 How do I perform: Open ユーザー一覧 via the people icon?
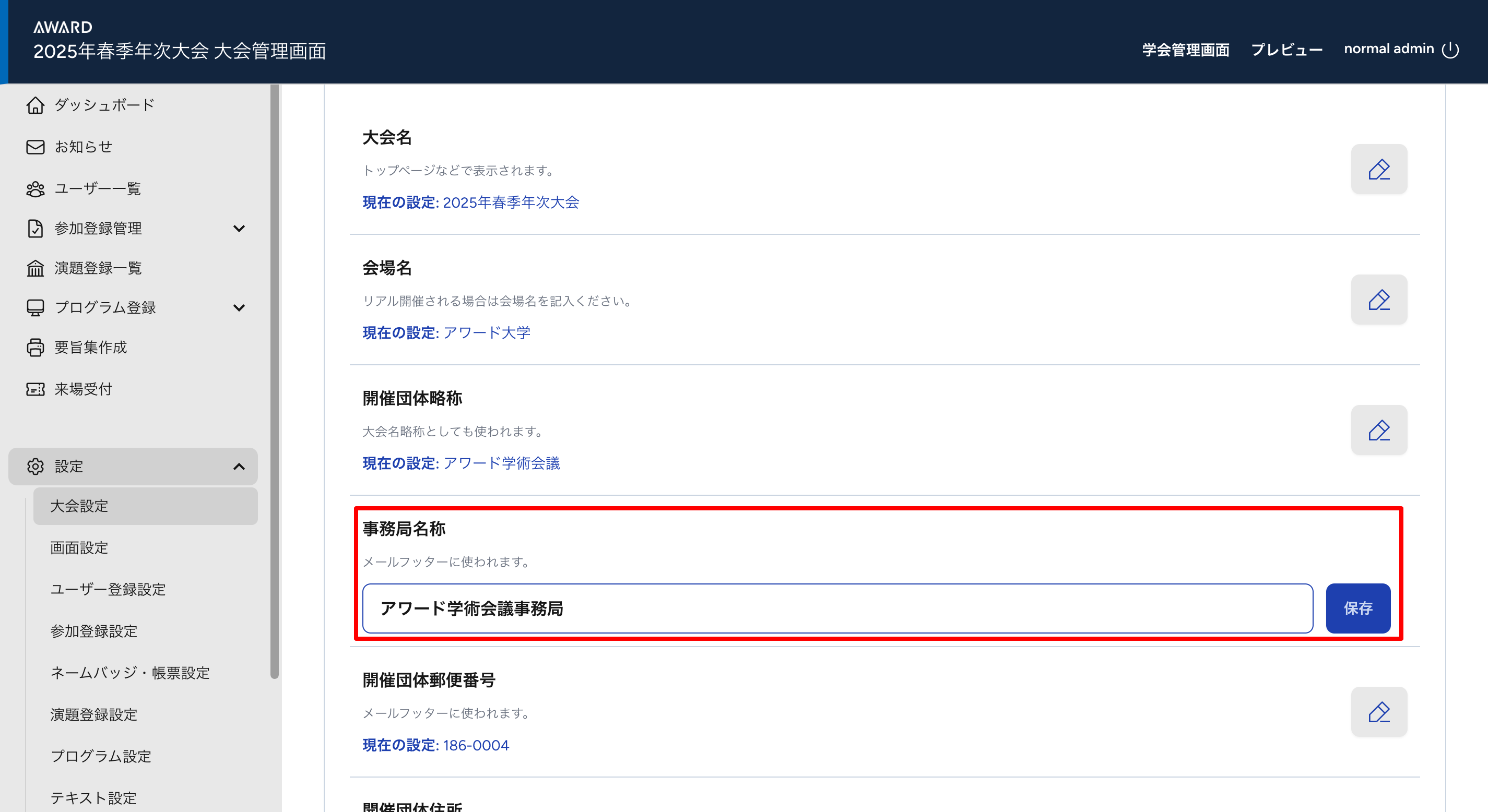(35, 189)
